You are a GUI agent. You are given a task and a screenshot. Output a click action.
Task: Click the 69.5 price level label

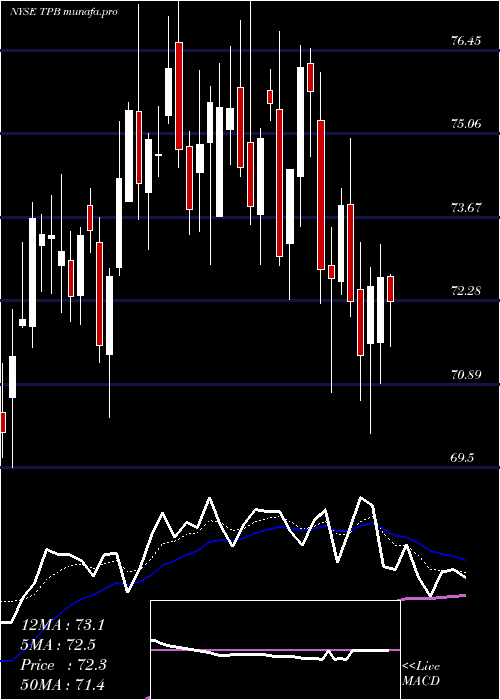pyautogui.click(x=462, y=458)
